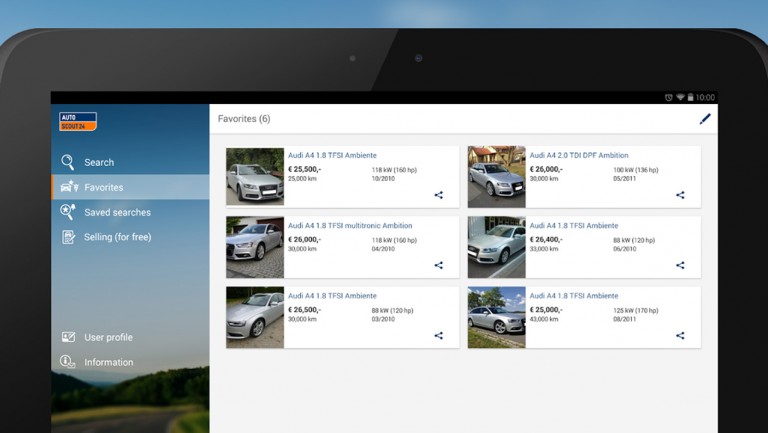
Task: Share the Audi A4 multitronic Ambition listing
Action: (x=438, y=265)
